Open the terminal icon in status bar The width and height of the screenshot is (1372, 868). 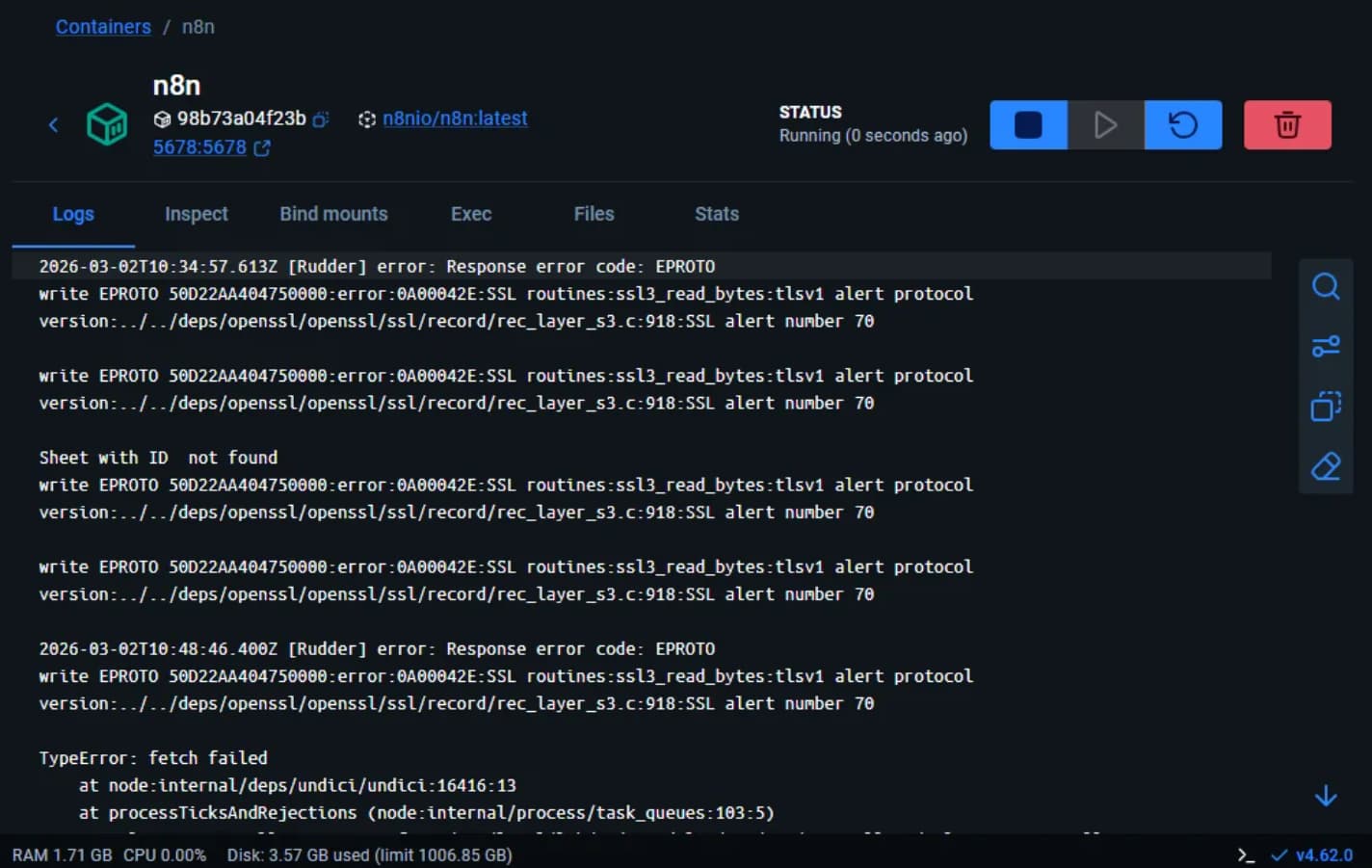click(x=1246, y=855)
